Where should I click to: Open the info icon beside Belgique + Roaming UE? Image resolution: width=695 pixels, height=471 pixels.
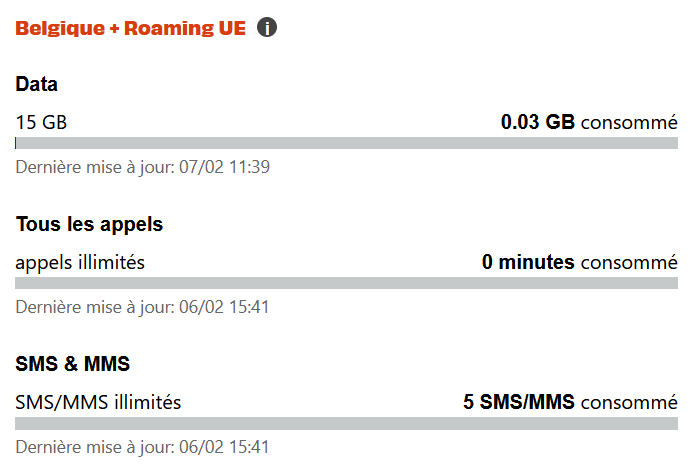pos(266,27)
